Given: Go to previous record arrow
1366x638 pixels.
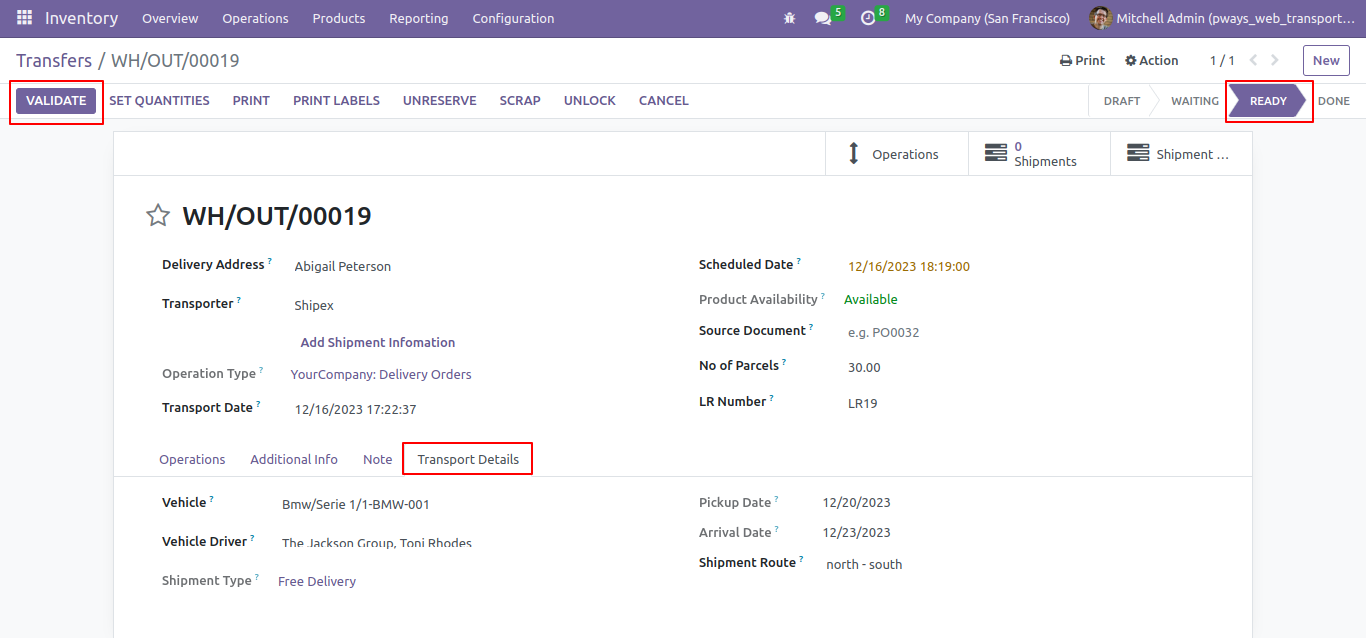Looking at the screenshot, I should pos(1253,60).
